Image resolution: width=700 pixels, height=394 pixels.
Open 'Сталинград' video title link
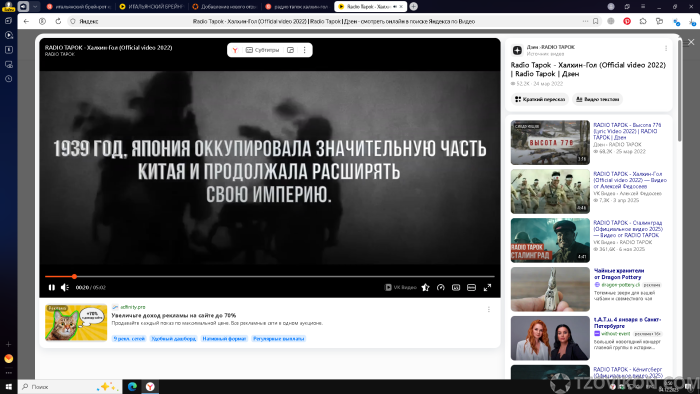[628, 229]
